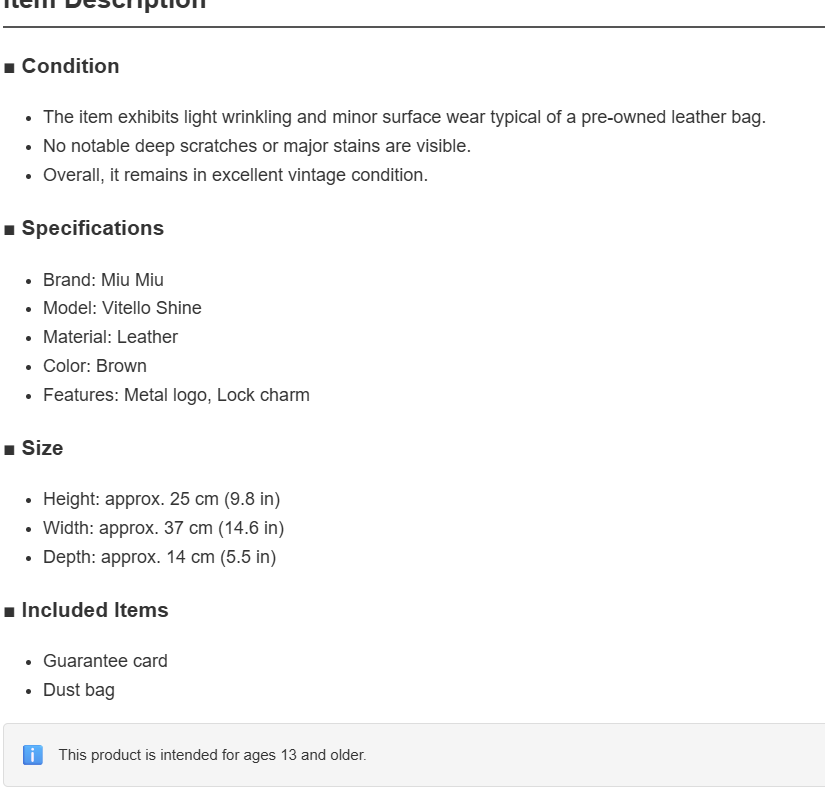The width and height of the screenshot is (825, 806).
Task: Click the ages 13 and older notice
Action: (212, 755)
